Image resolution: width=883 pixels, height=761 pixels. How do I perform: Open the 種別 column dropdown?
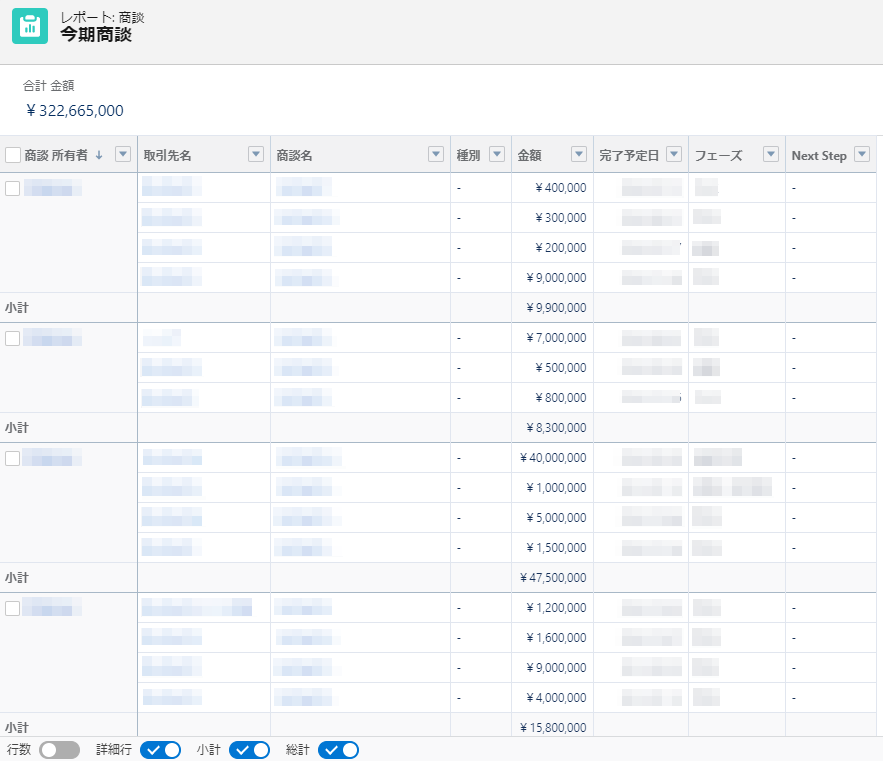tap(497, 154)
